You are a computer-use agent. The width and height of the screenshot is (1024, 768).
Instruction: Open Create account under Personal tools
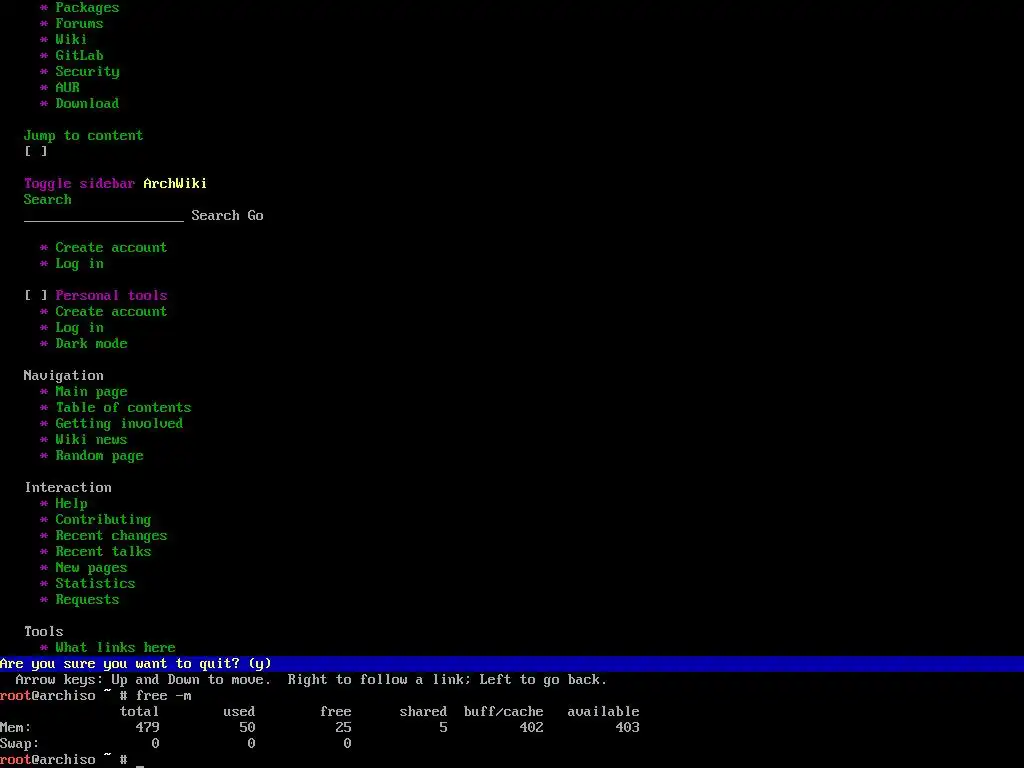111,312
